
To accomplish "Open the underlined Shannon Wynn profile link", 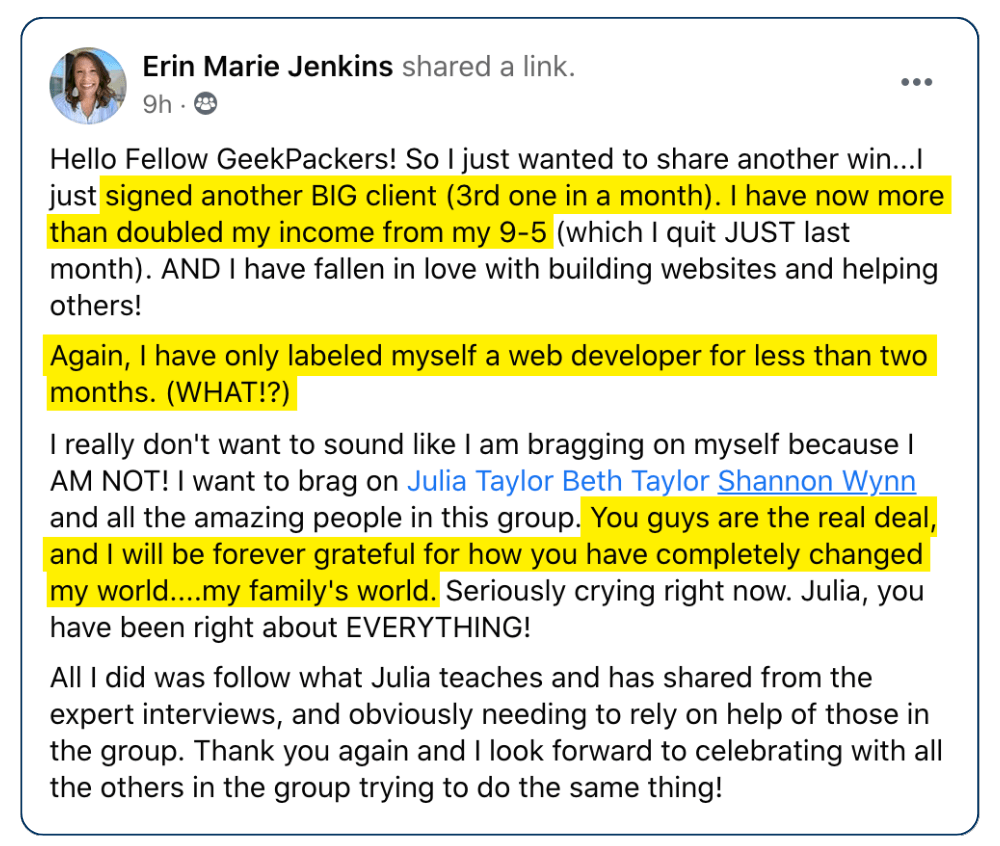I will click(x=817, y=481).
